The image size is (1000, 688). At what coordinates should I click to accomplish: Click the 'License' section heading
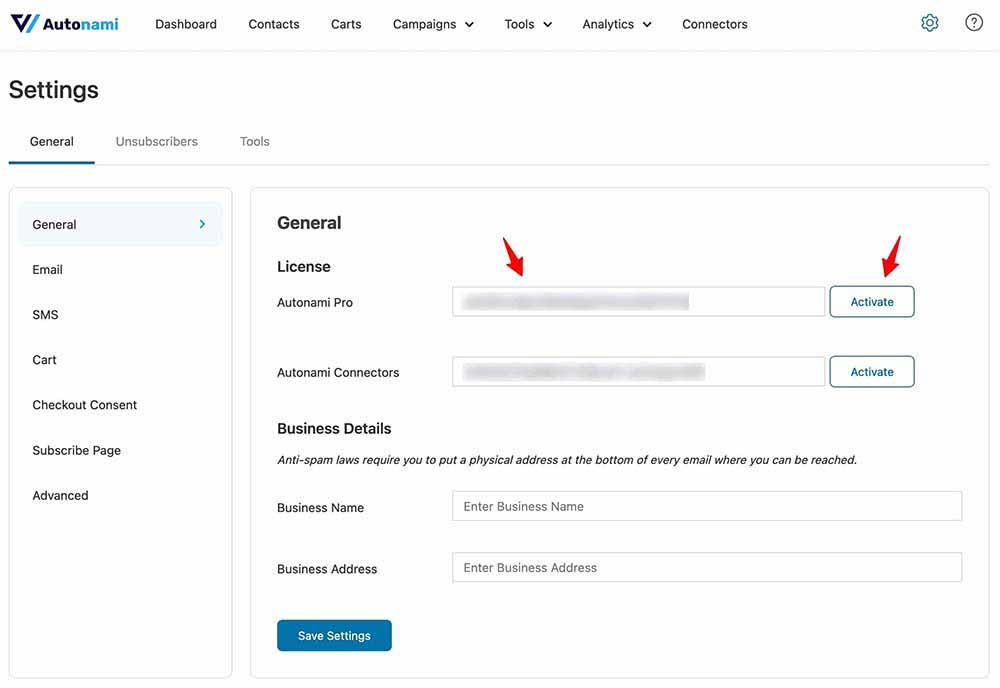(304, 267)
